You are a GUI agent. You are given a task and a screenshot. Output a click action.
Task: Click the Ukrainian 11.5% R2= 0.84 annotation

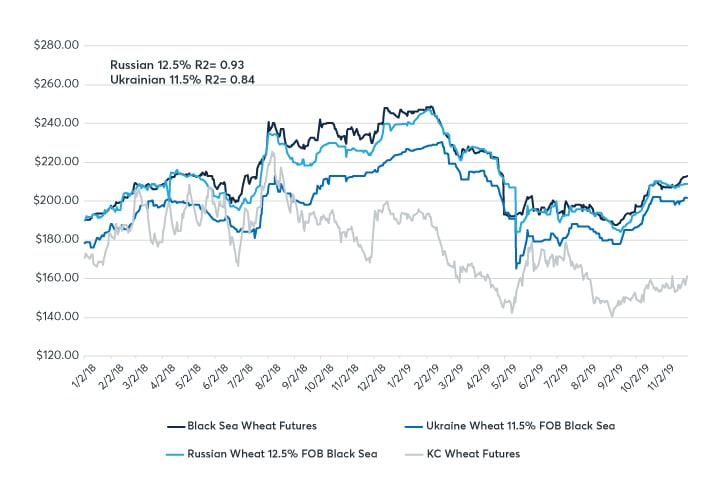pyautogui.click(x=183, y=80)
